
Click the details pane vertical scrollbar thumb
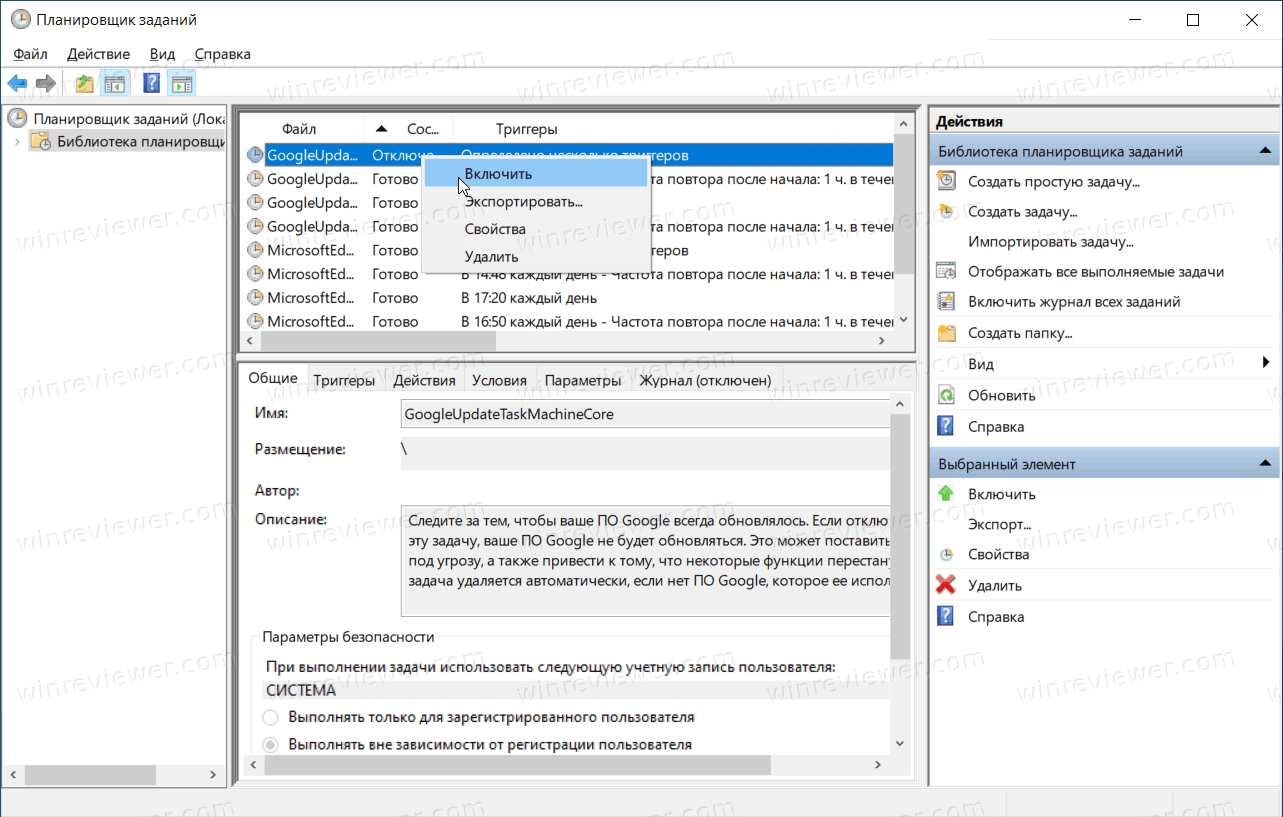pos(899,536)
